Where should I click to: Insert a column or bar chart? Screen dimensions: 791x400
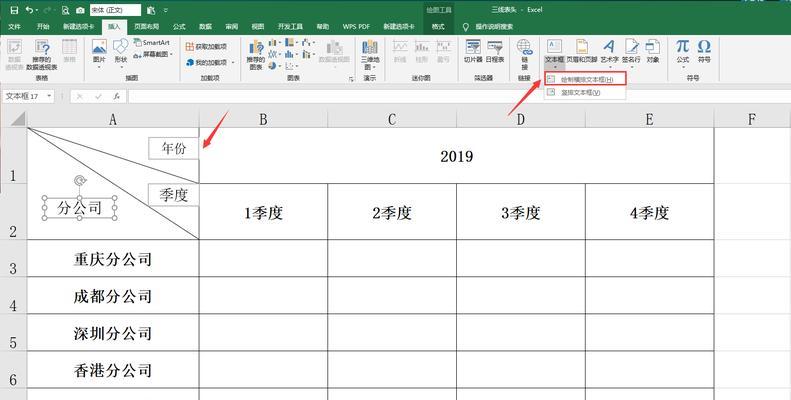click(274, 42)
